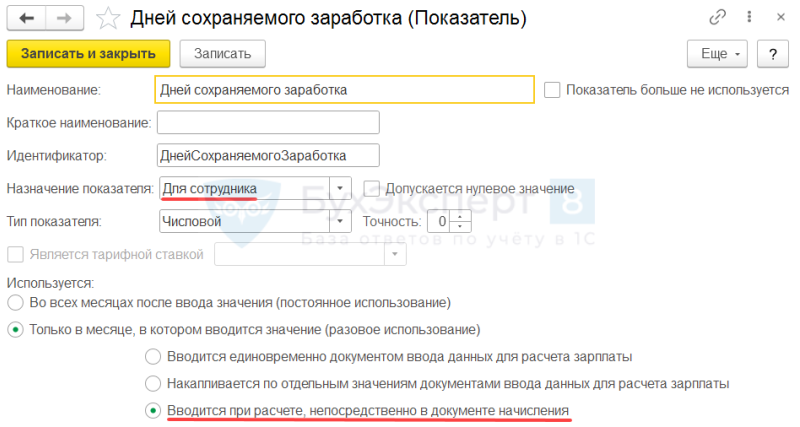Image resolution: width=800 pixels, height=427 pixels.
Task: Decrease 'Точность' with the down spinner
Action: click(460, 227)
